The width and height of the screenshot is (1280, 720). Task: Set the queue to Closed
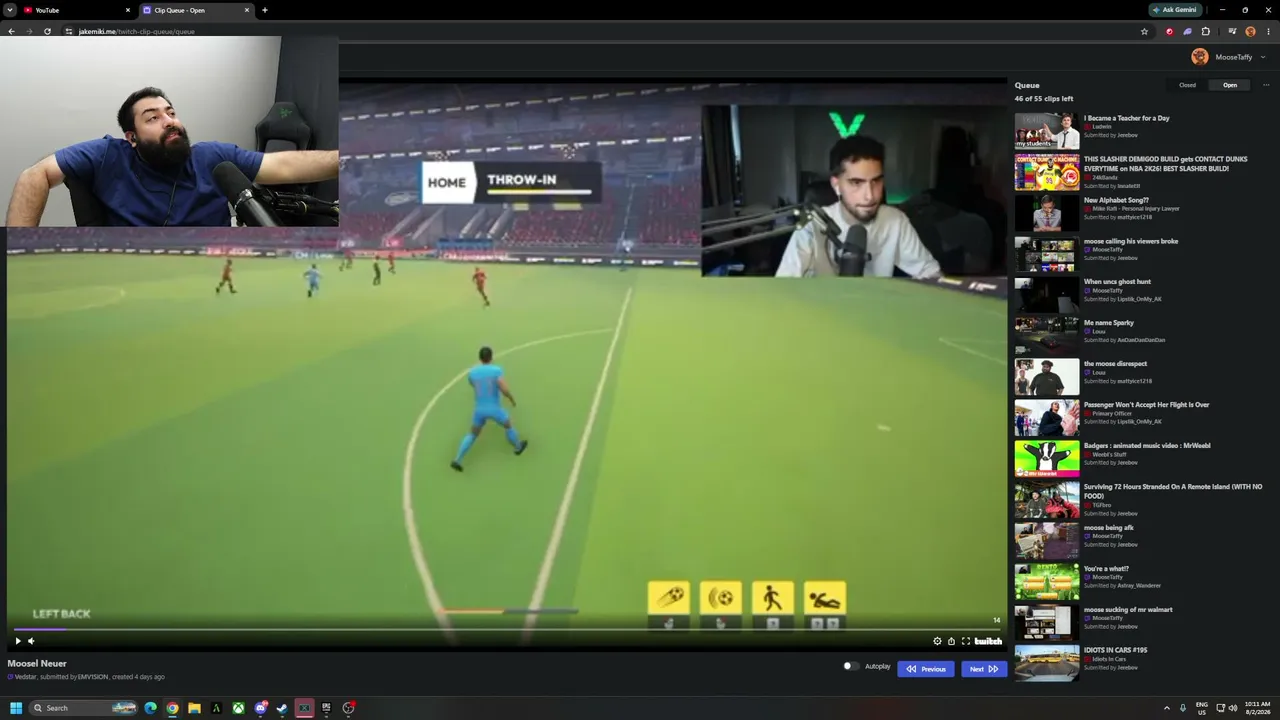coord(1187,85)
